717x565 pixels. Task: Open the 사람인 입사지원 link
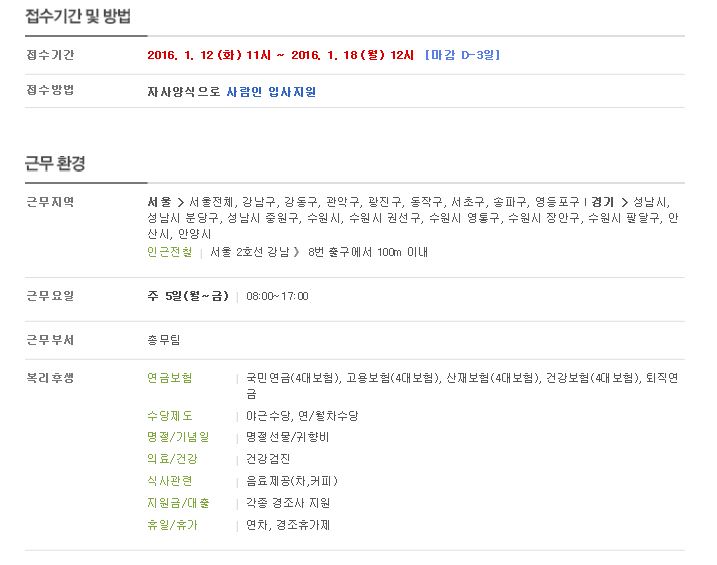(x=271, y=92)
